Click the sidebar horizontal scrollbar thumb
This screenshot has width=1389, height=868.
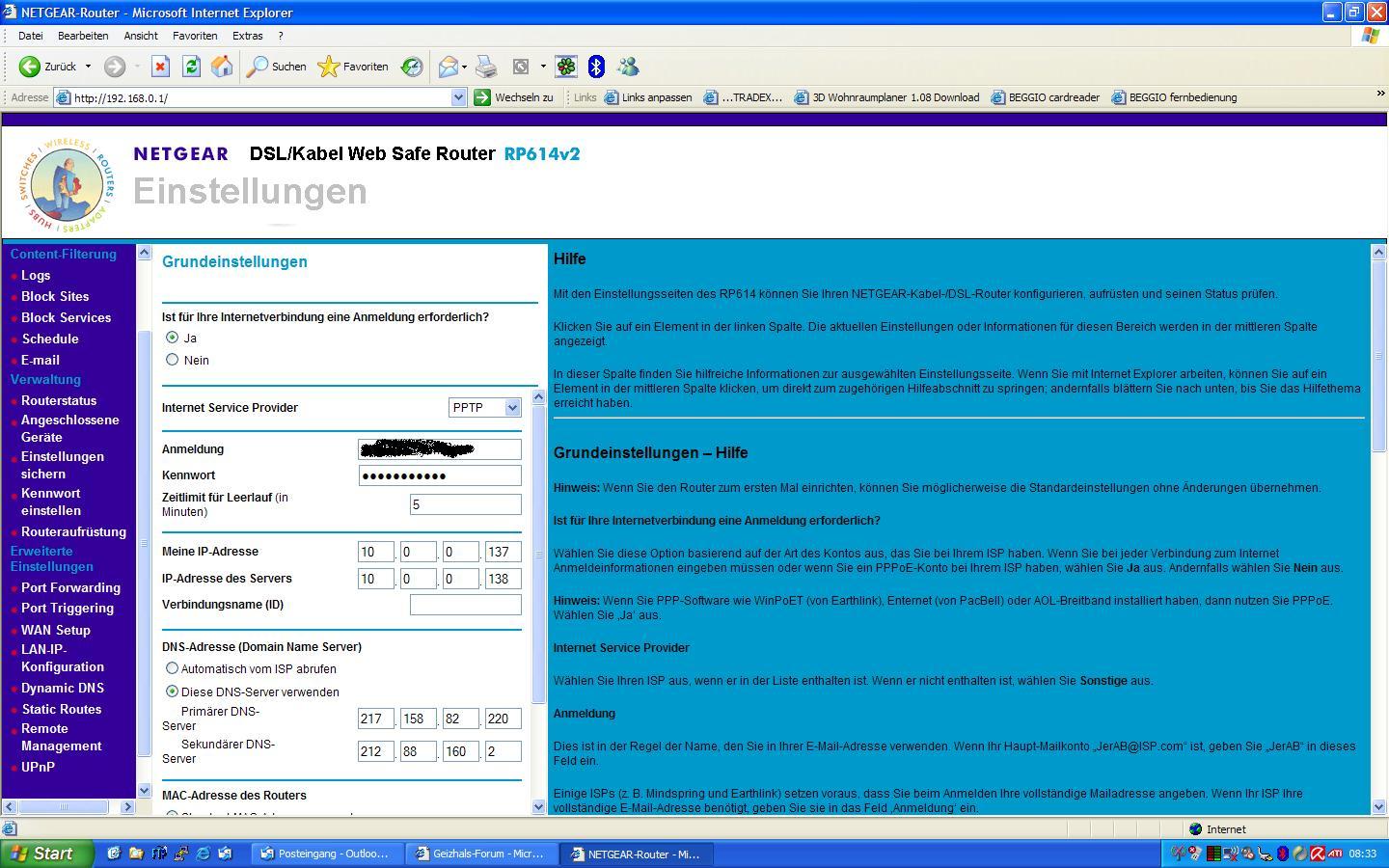pyautogui.click(x=65, y=806)
